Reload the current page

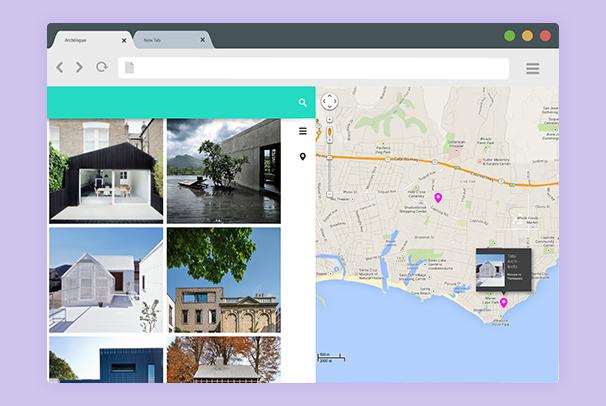(x=101, y=68)
